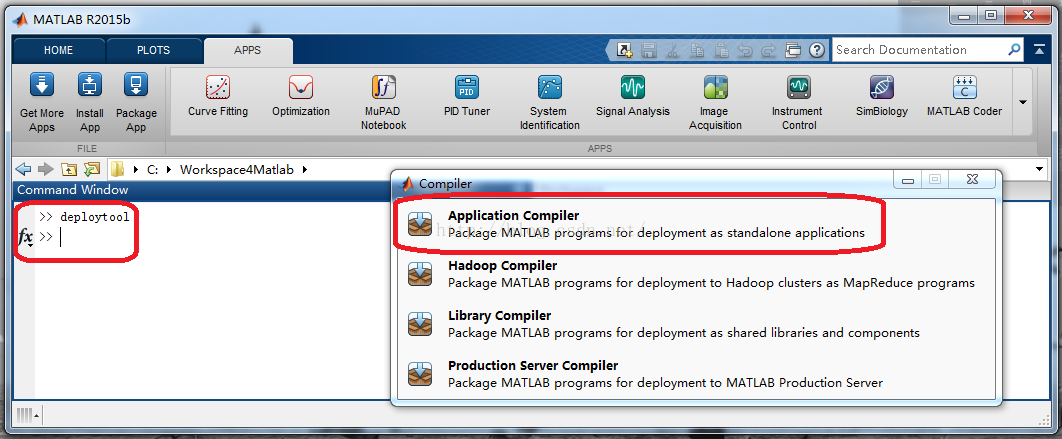Open the Signal Analysis app
This screenshot has height=439, width=1062.
pos(633,97)
